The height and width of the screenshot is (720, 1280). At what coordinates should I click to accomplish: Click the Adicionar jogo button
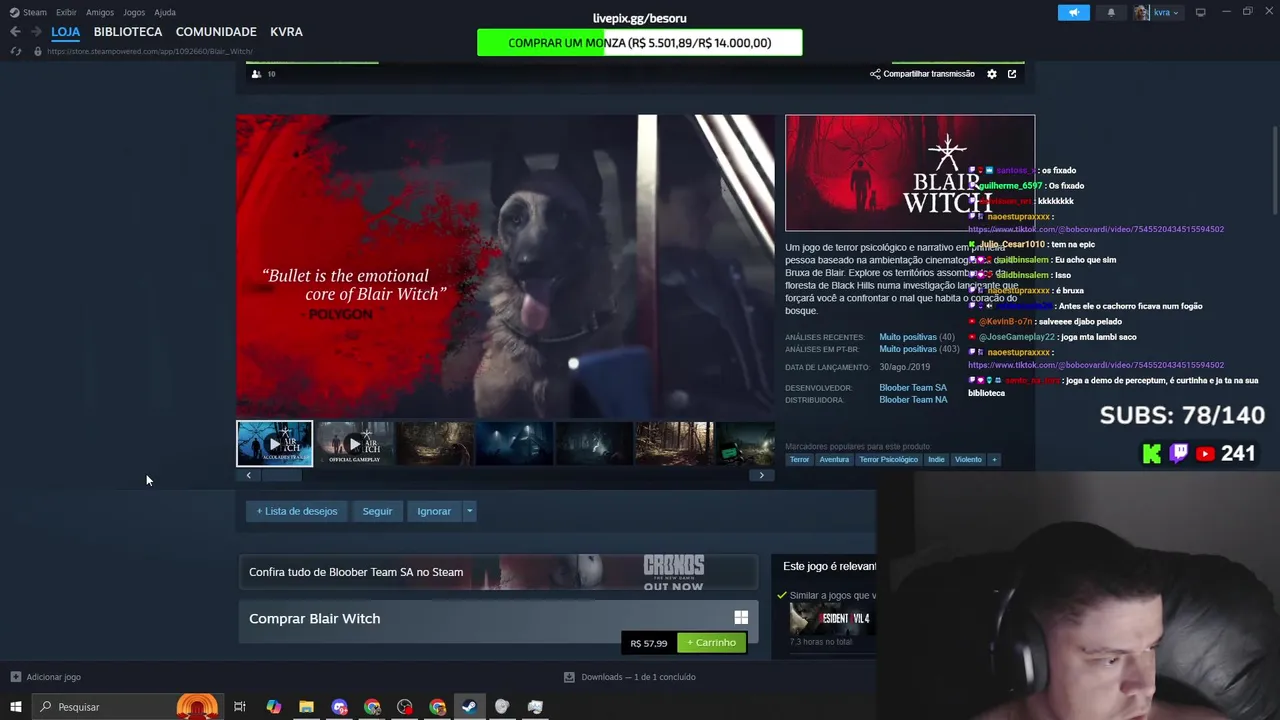point(46,677)
